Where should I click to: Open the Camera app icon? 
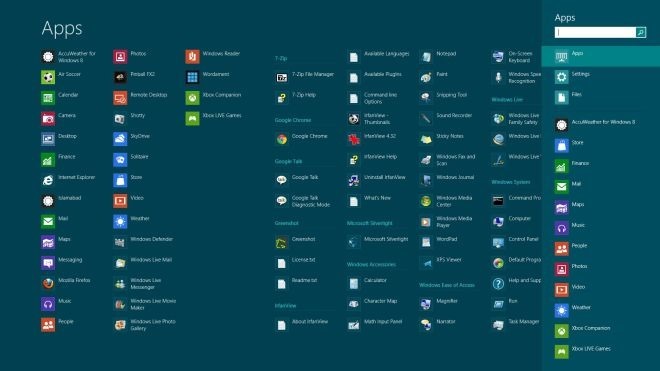tap(48, 118)
